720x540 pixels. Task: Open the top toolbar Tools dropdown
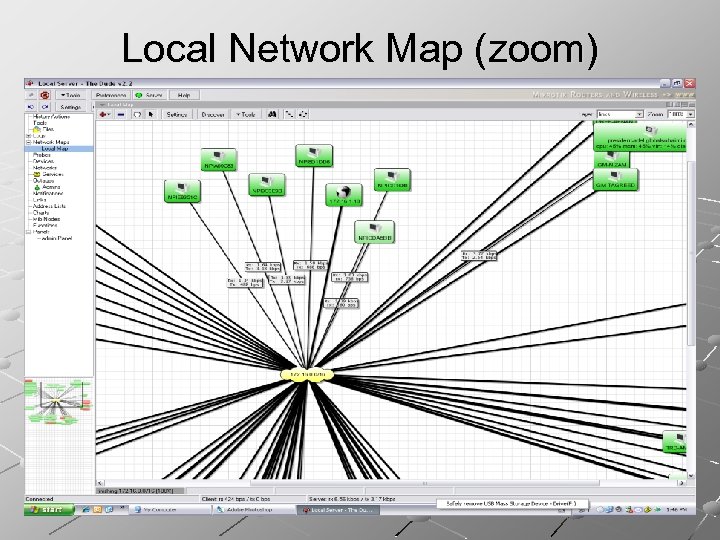pyautogui.click(x=70, y=95)
